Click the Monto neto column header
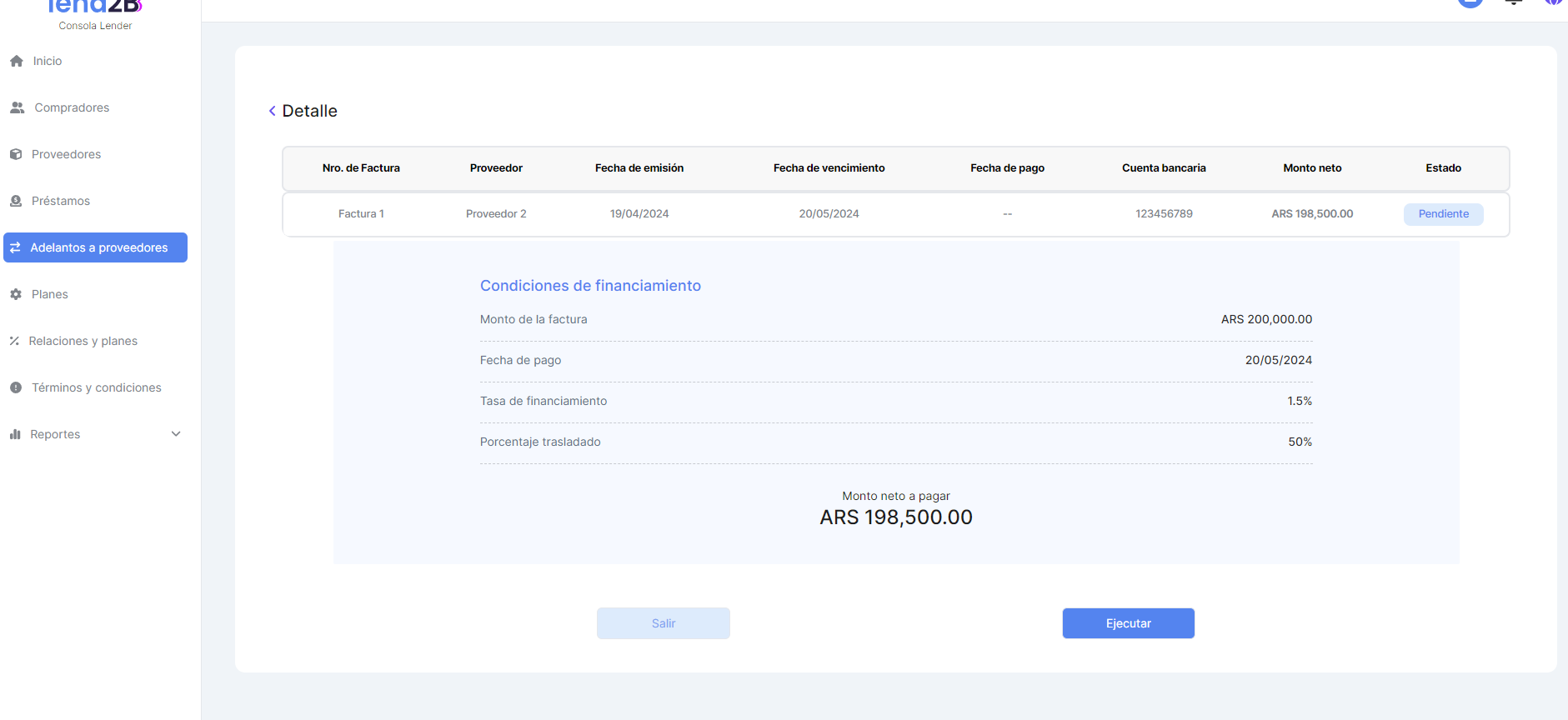The image size is (1568, 720). coord(1312,168)
